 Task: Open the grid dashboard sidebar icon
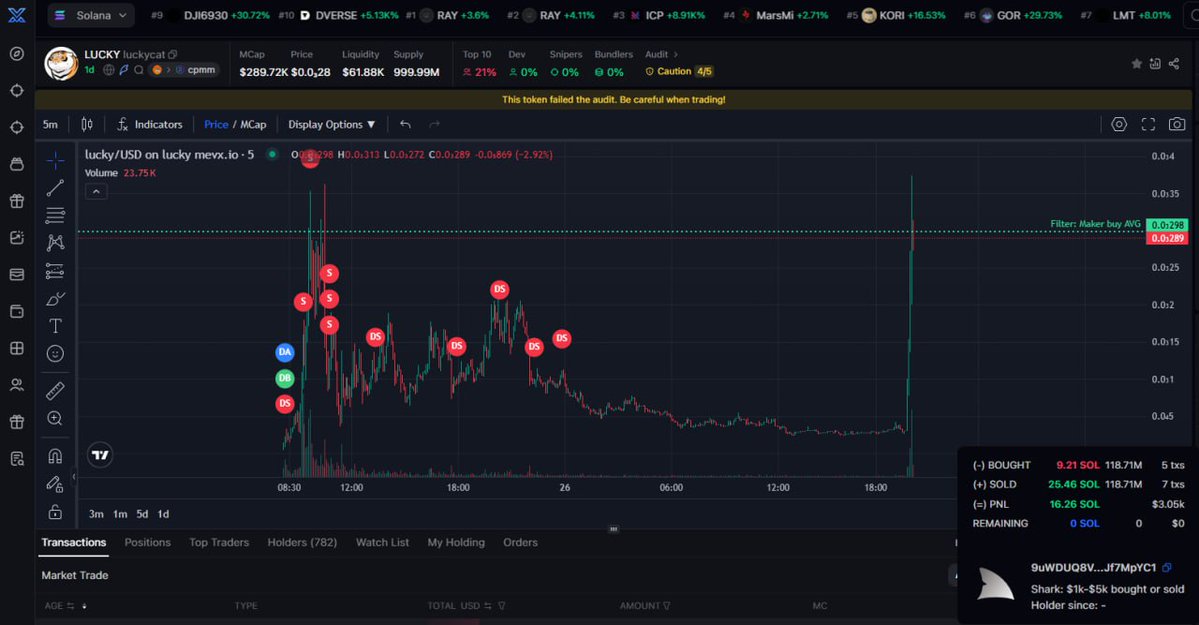[17, 348]
